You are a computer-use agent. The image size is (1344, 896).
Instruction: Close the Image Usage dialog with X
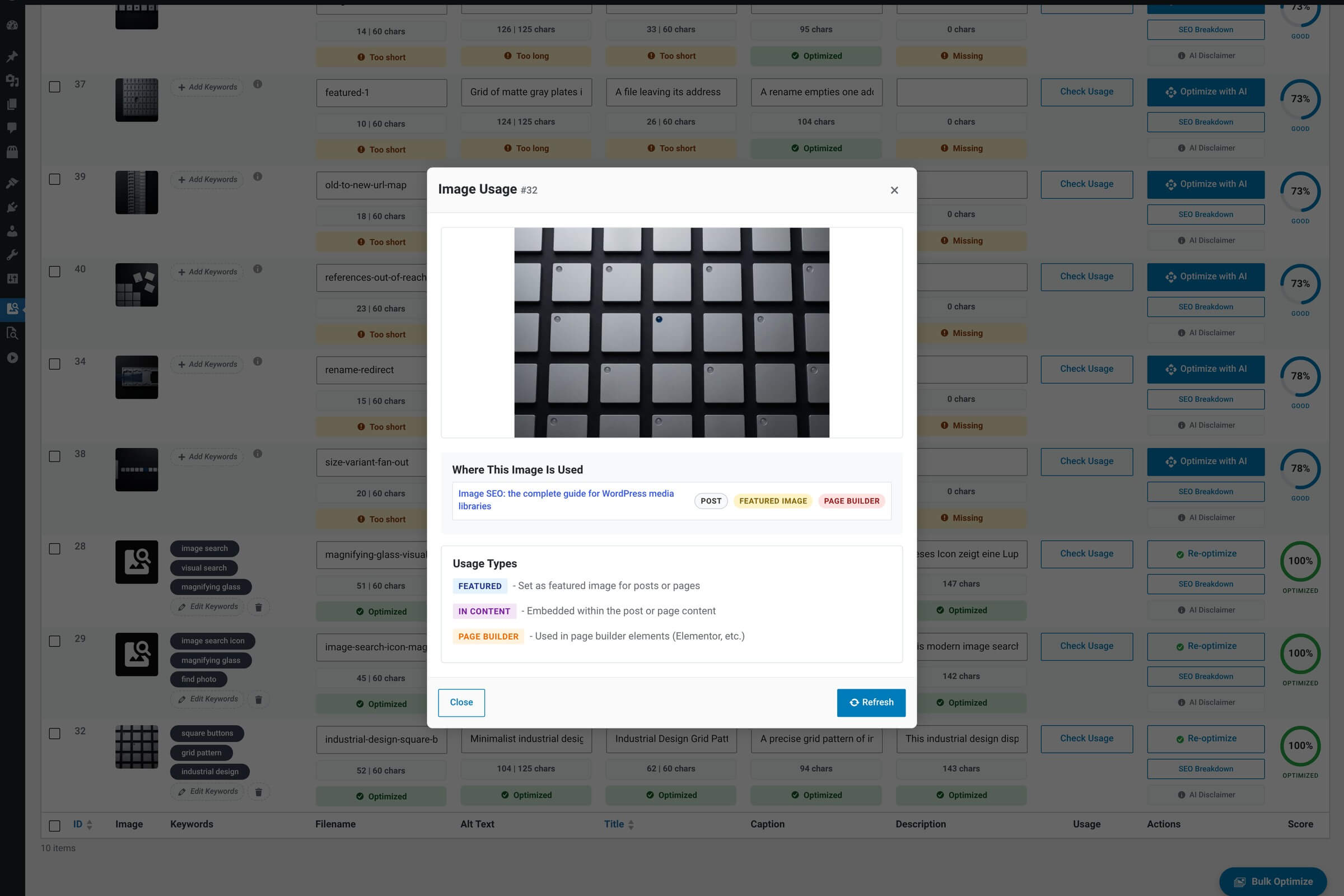(894, 190)
